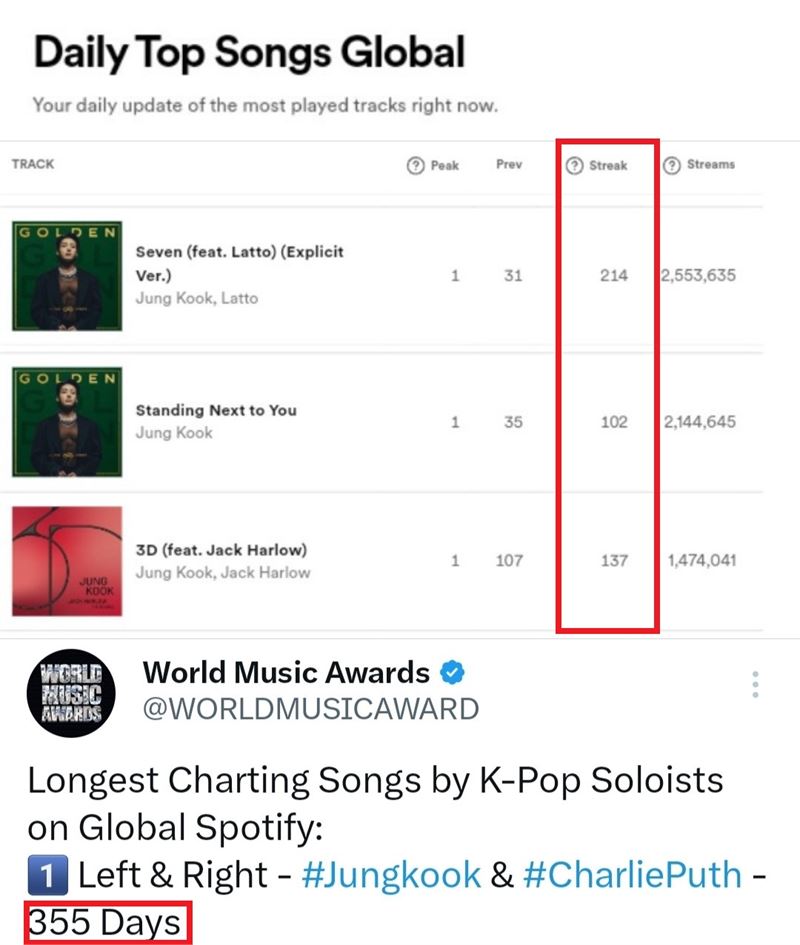Click the Standing Next to You track title

[x=216, y=410]
